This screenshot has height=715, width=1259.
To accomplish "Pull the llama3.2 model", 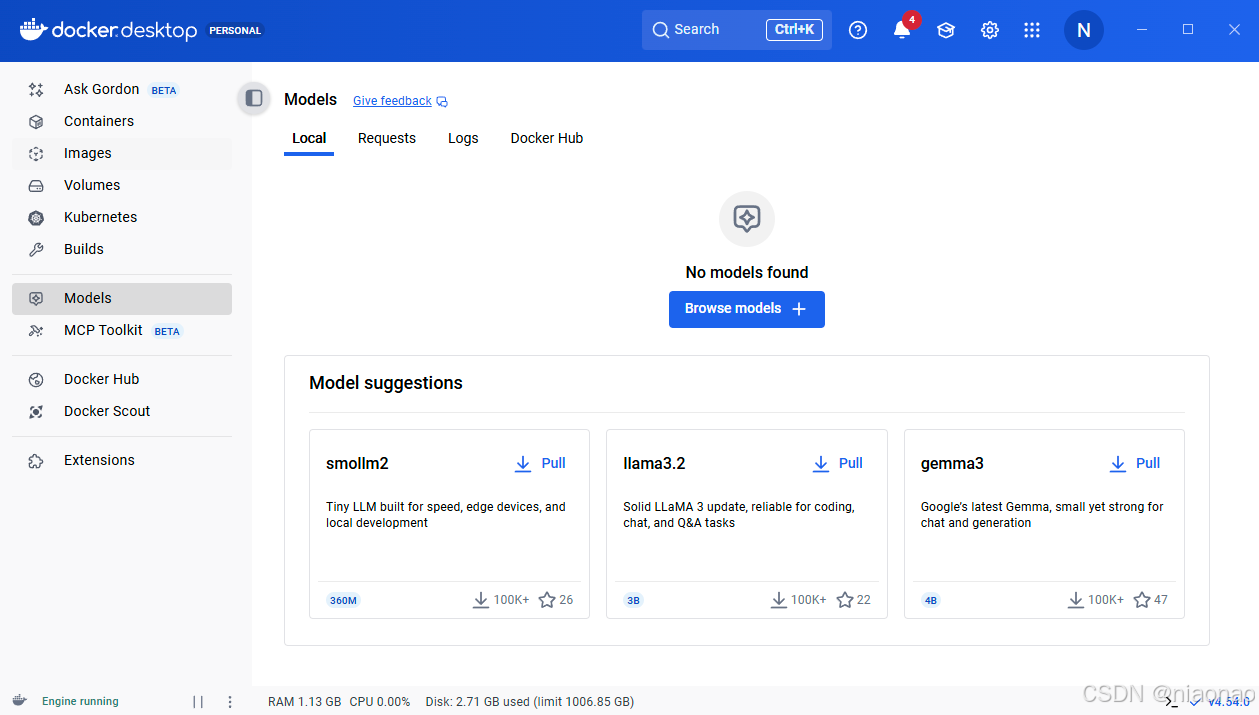I will [x=837, y=463].
